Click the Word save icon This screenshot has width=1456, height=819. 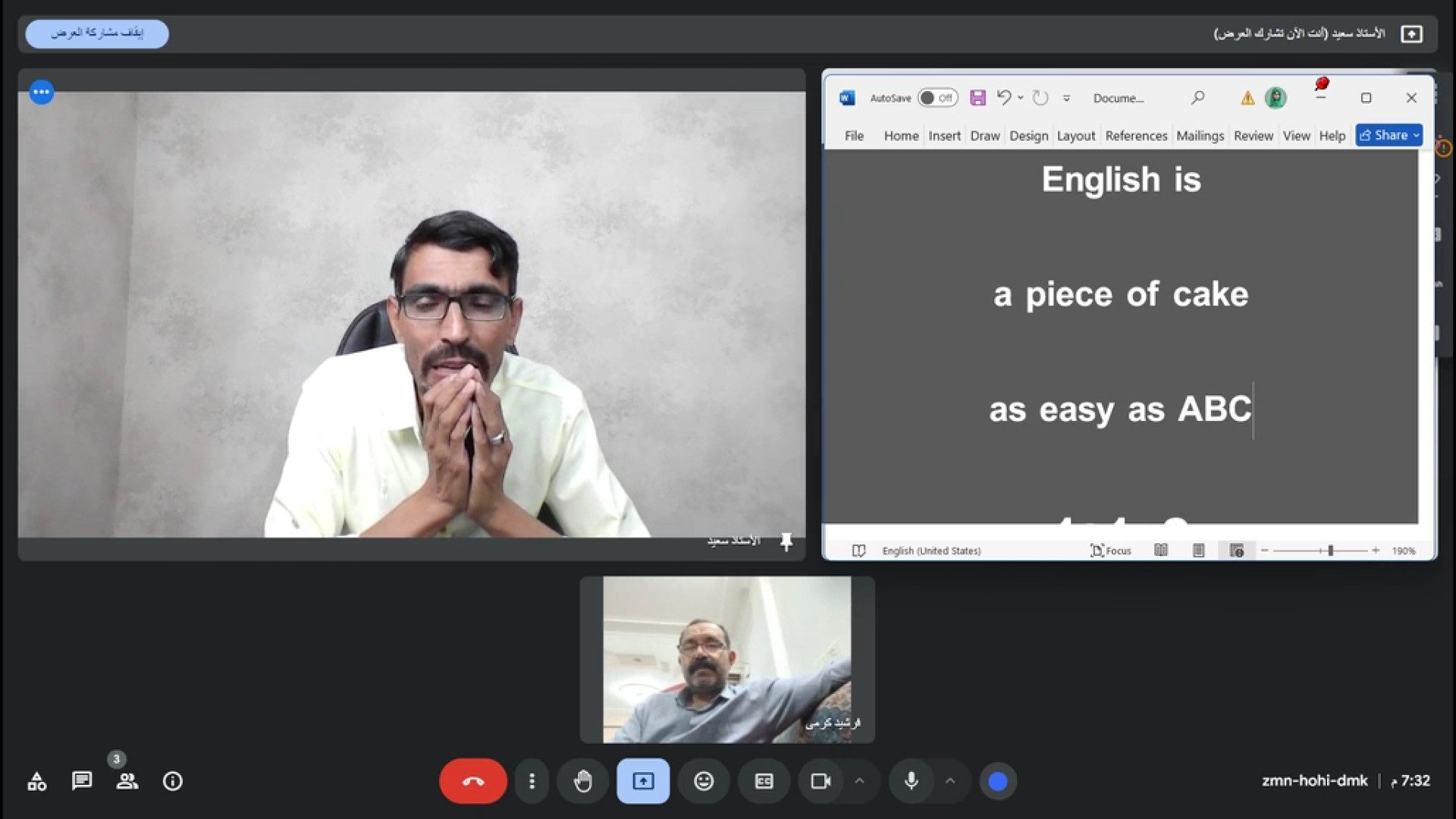(977, 98)
